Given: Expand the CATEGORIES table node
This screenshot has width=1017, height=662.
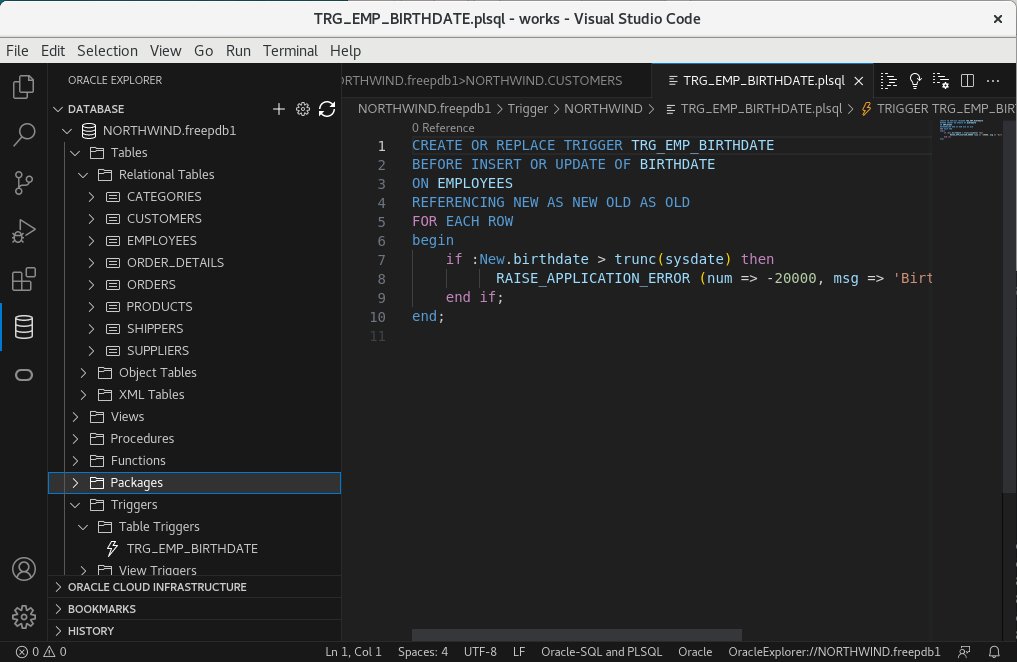Looking at the screenshot, I should 91,196.
